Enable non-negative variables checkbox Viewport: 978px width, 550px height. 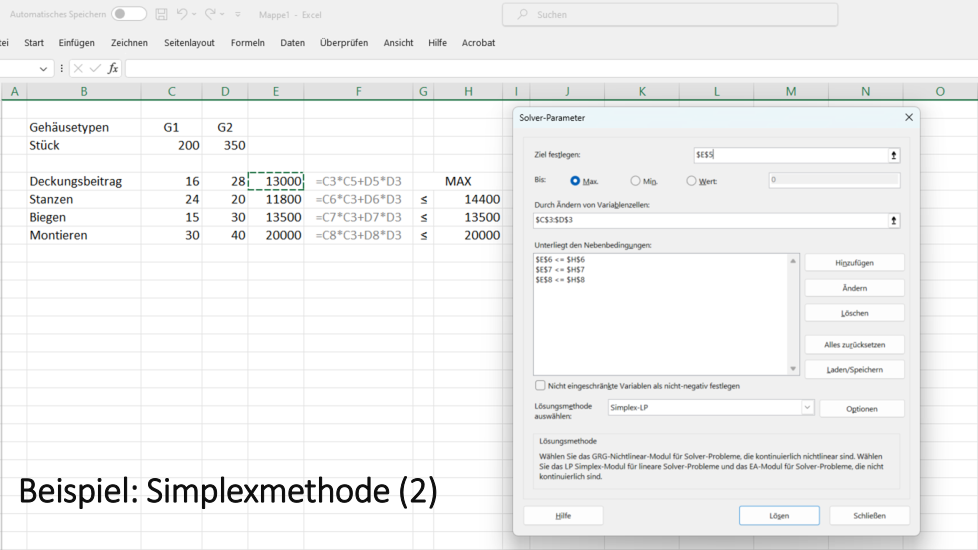(541, 385)
